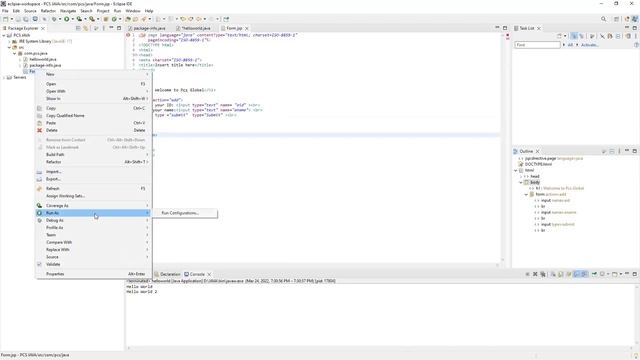Select input name=aname in Outline
640x360 pixels.
[558, 213]
